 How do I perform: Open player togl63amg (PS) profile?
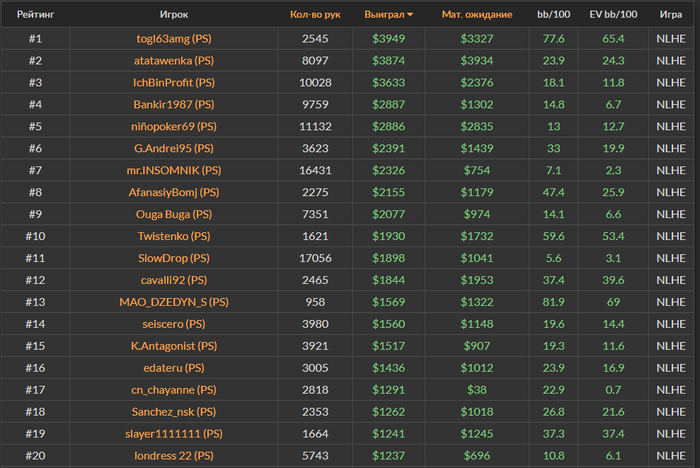click(x=174, y=39)
